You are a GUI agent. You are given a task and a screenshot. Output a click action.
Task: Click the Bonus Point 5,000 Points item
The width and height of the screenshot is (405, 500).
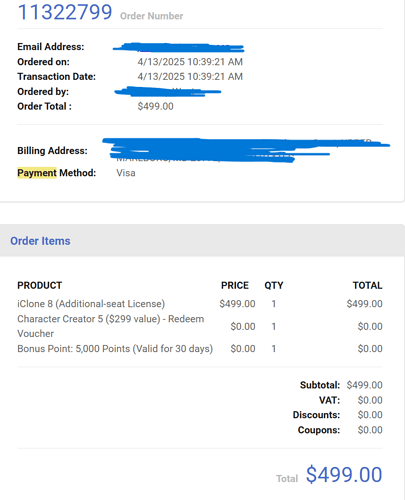click(115, 349)
